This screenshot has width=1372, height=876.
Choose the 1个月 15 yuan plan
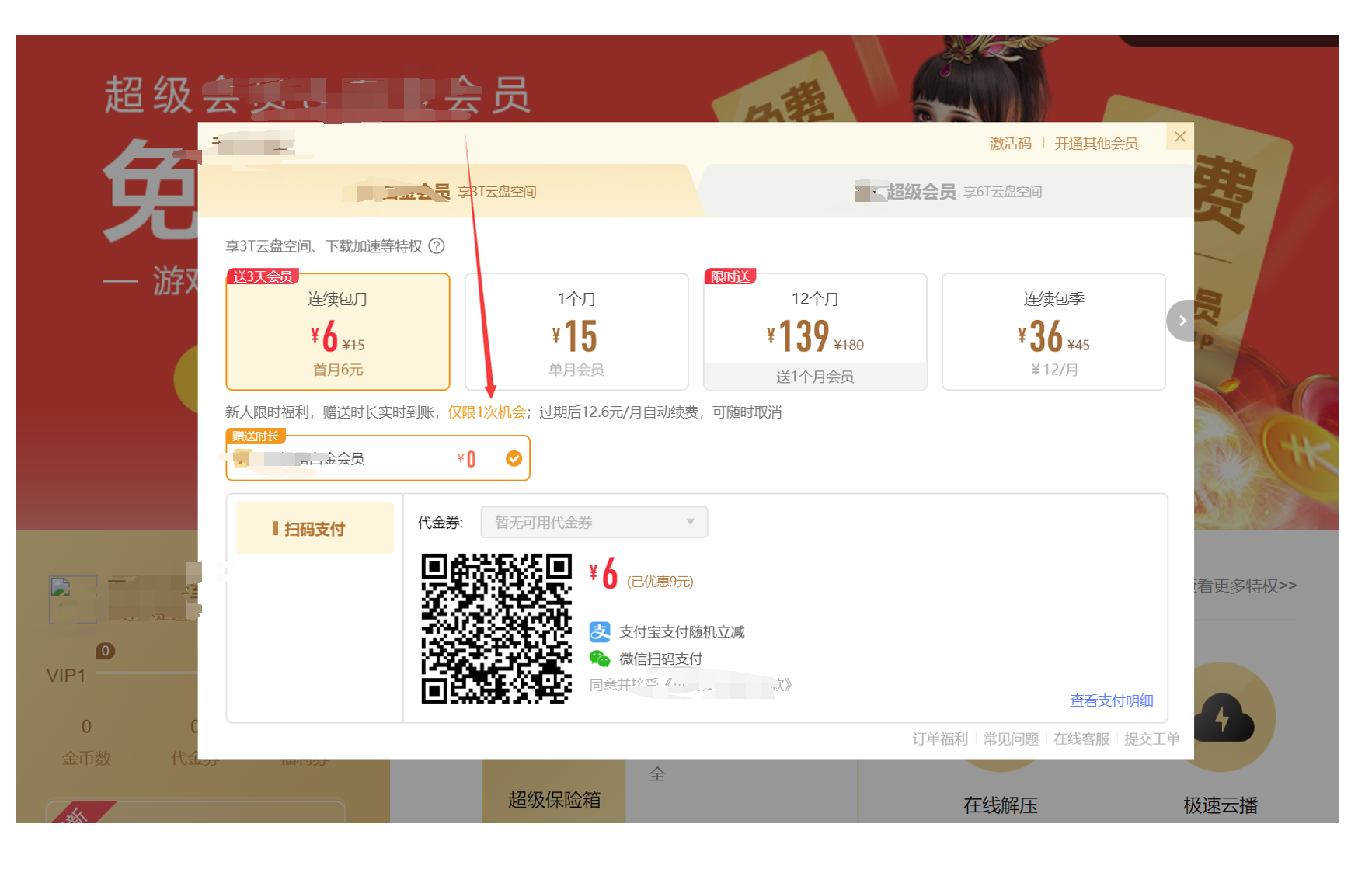576,332
